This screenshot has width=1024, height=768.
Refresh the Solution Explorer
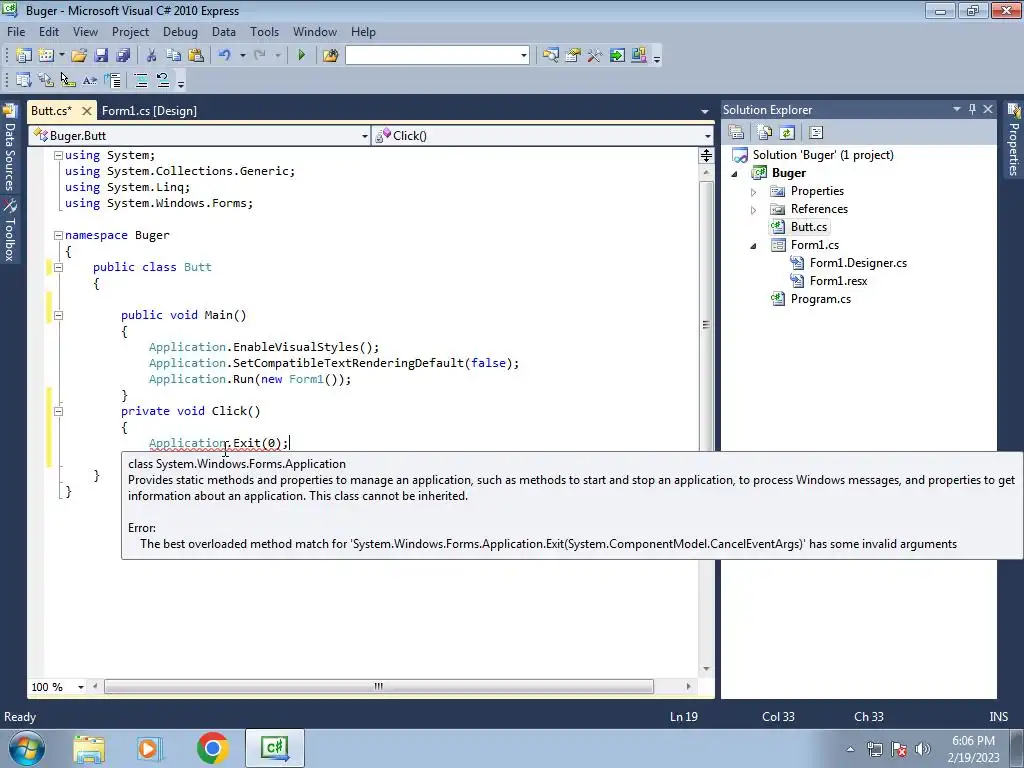pos(787,133)
